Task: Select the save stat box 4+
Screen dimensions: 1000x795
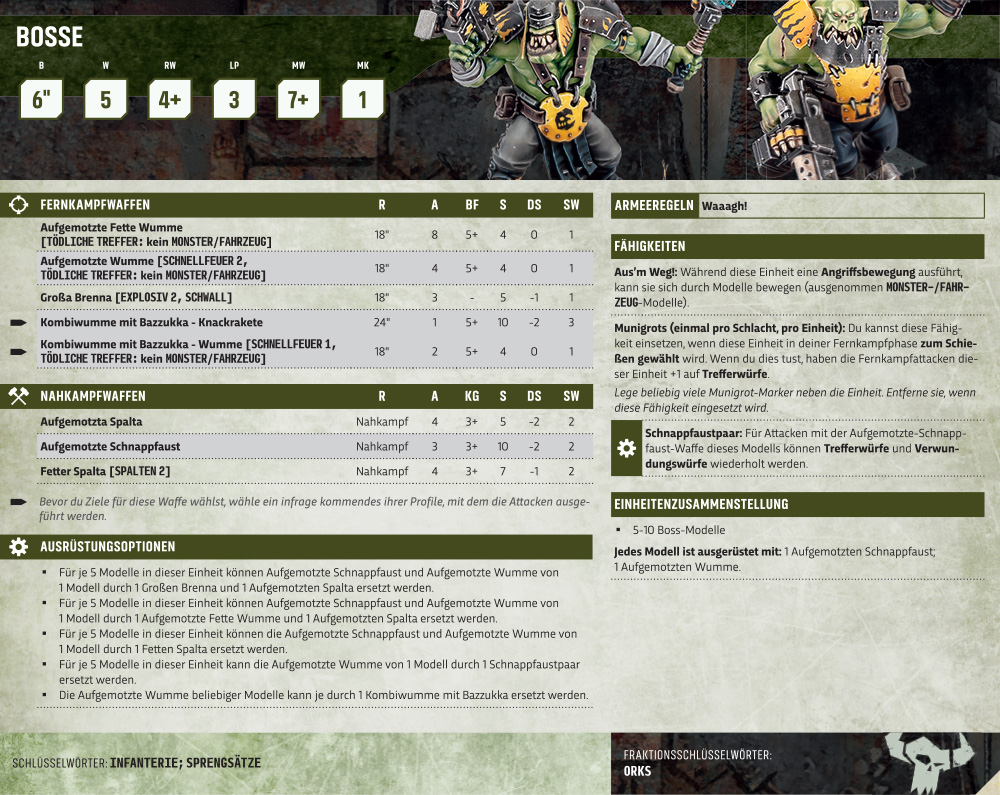Action: point(170,99)
